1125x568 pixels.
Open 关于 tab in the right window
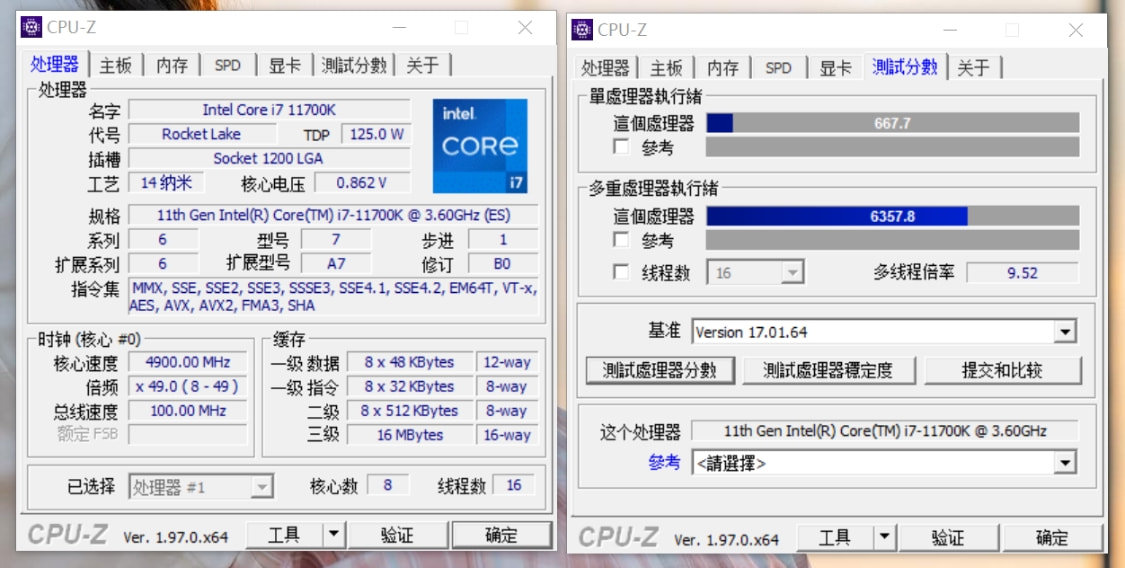(x=974, y=68)
